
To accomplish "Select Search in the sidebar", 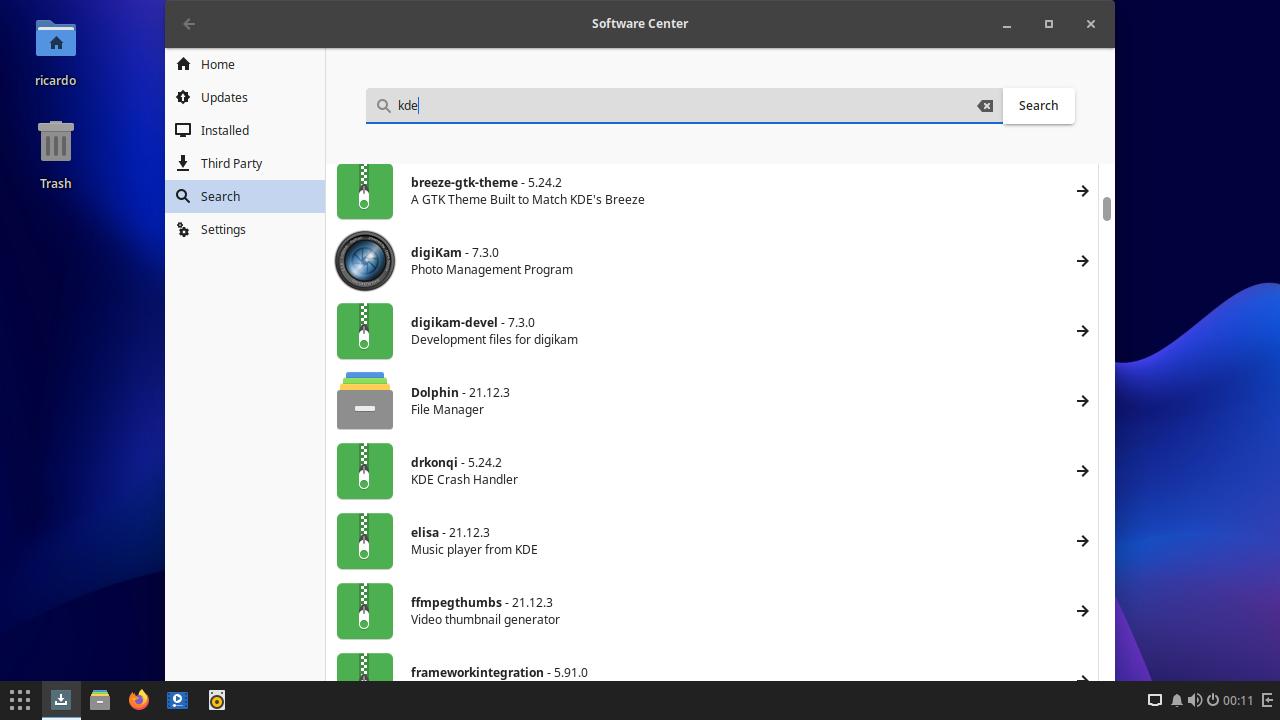I will 245,196.
